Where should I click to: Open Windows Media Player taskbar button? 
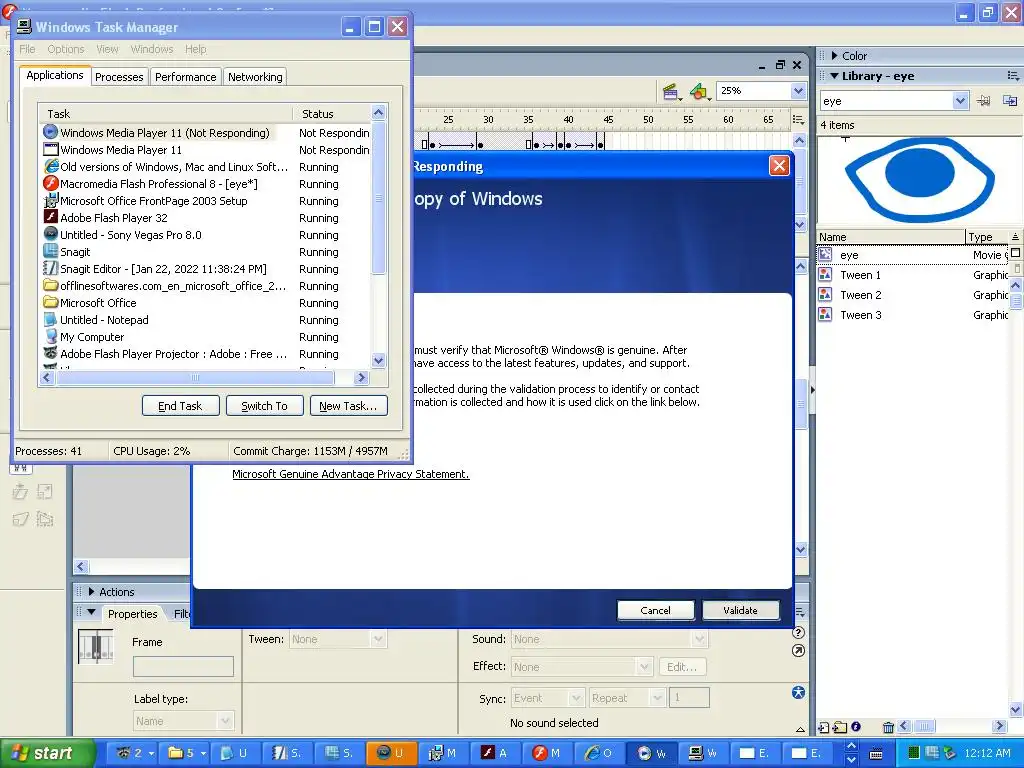(654, 753)
